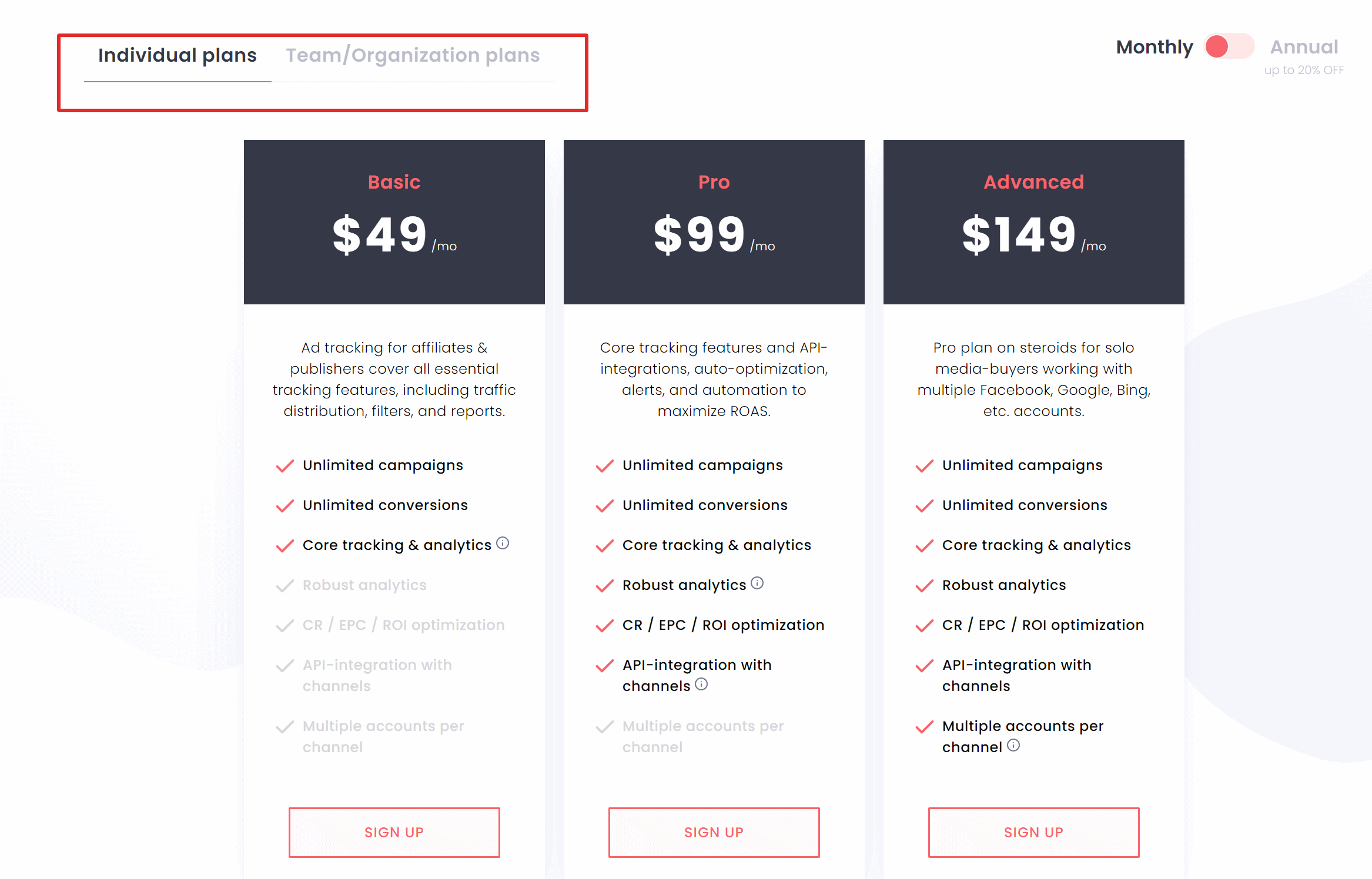This screenshot has width=1372, height=879.
Task: Click info icon beside Robust analytics in Pro column
Action: point(758,583)
